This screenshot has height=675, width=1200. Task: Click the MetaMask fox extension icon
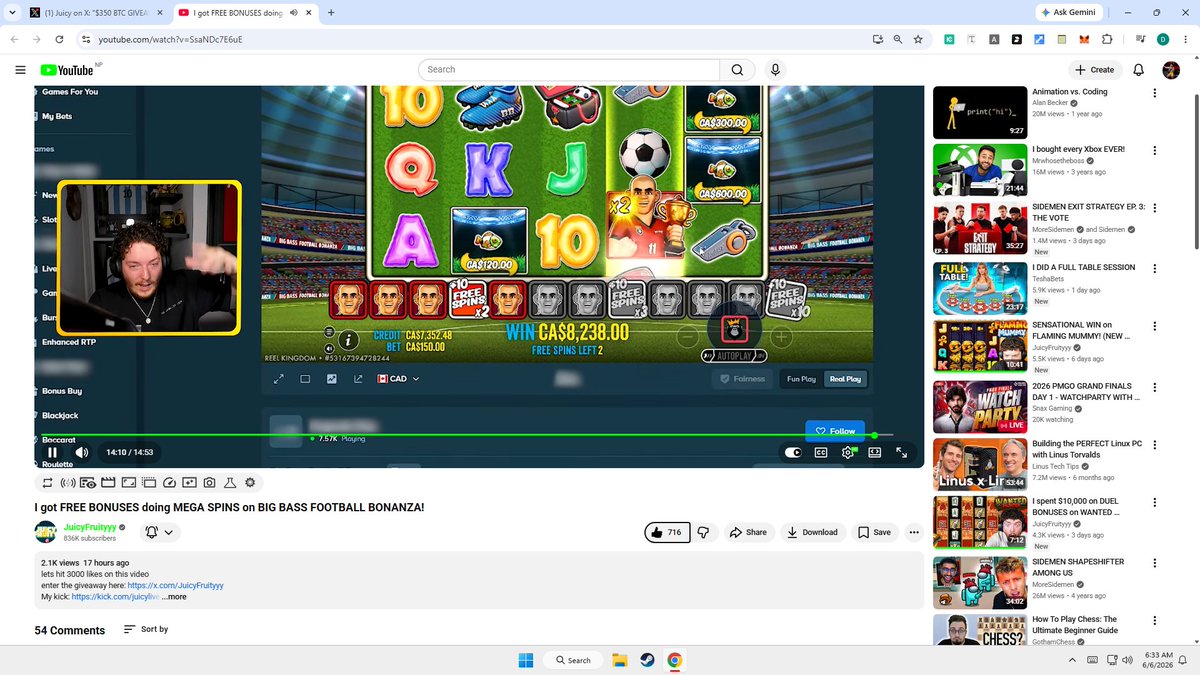coord(1084,39)
